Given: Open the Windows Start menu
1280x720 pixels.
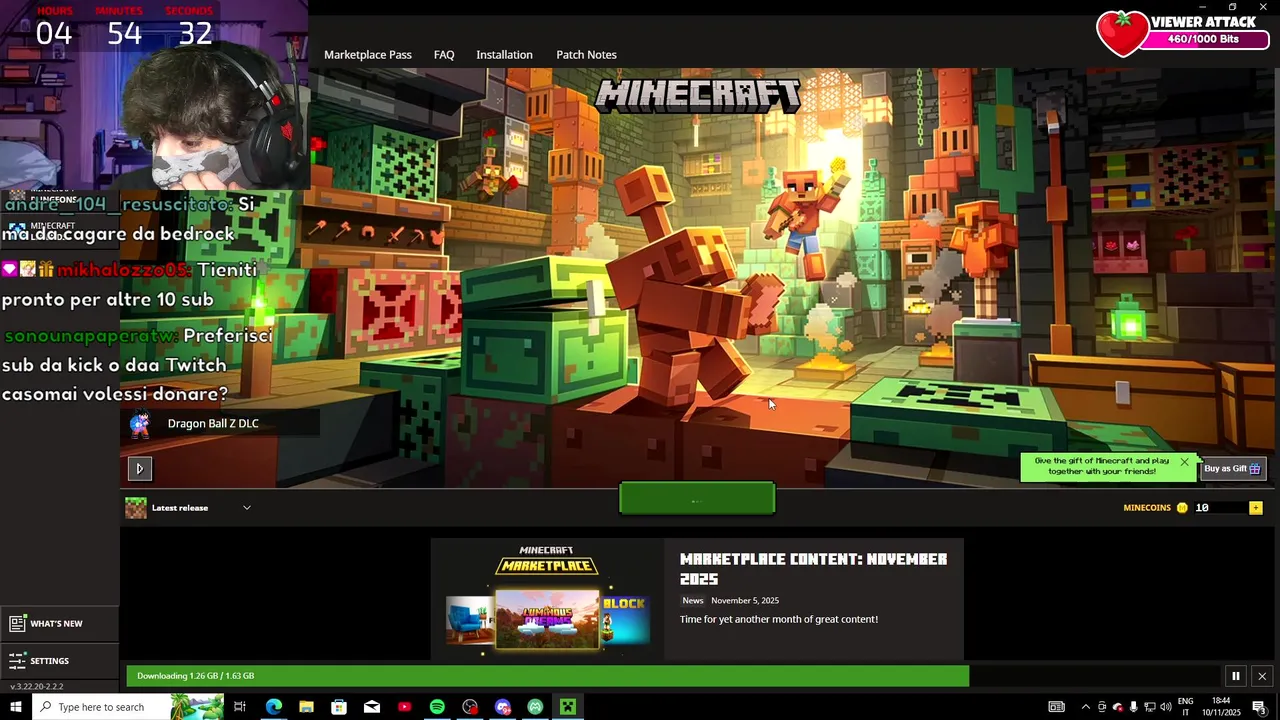Looking at the screenshot, I should 15,707.
